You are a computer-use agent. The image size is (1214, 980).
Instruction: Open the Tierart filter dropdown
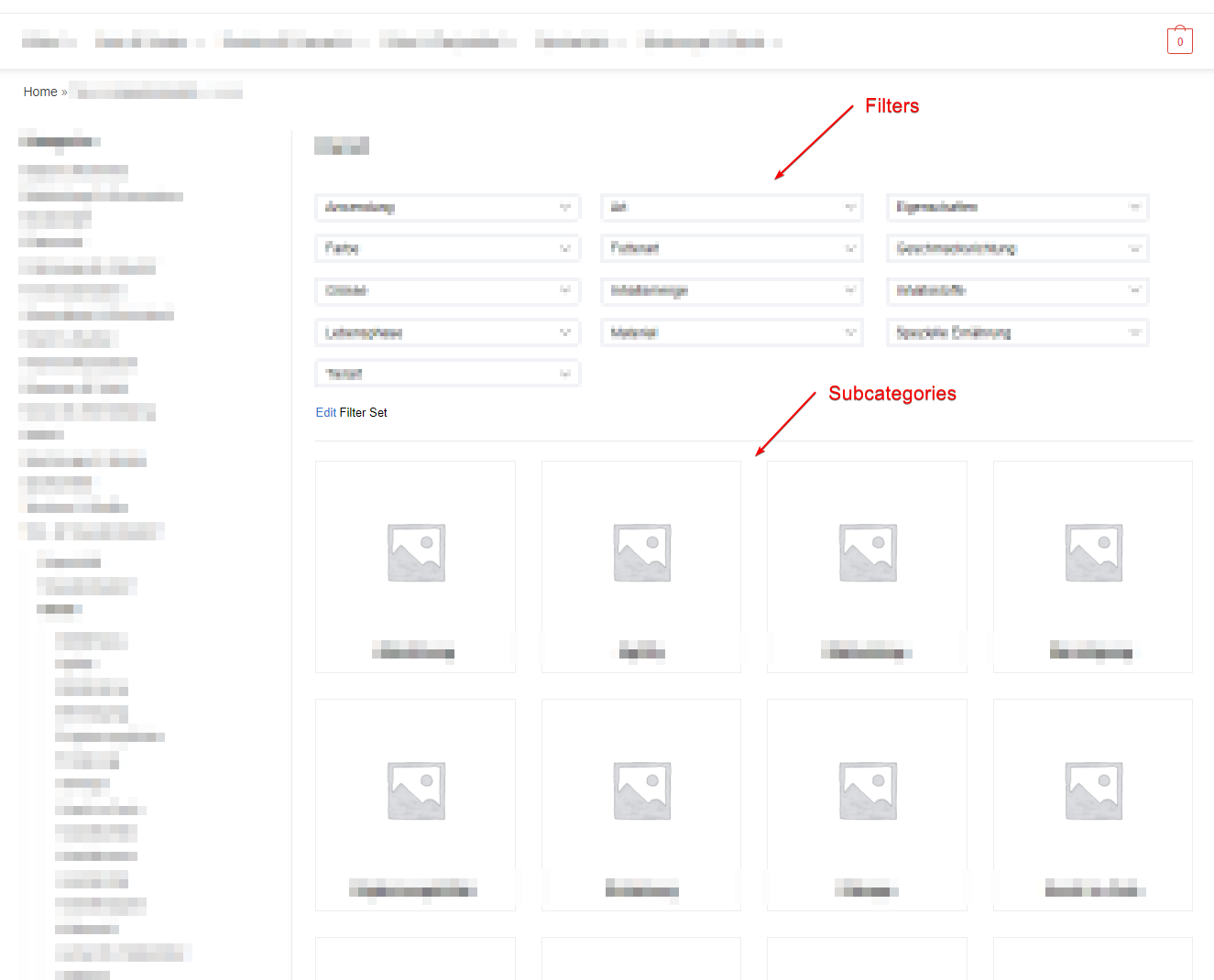[x=447, y=375]
